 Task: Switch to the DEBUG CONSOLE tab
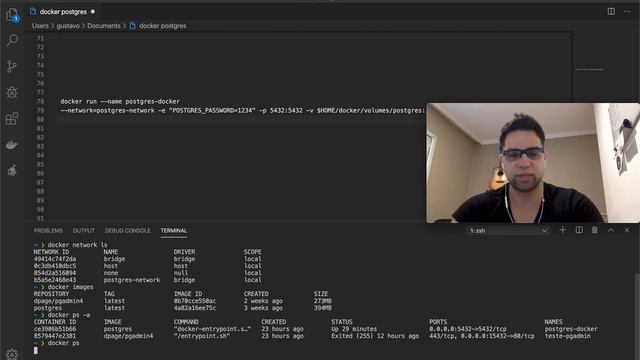[x=127, y=231]
